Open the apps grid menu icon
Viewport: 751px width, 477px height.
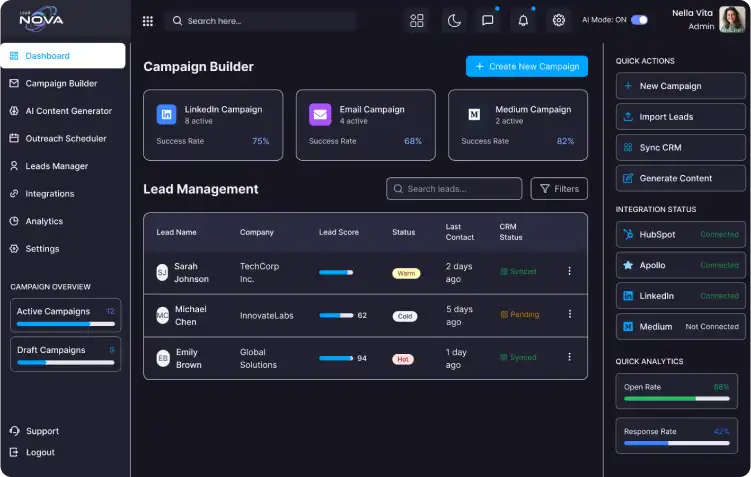(148, 21)
